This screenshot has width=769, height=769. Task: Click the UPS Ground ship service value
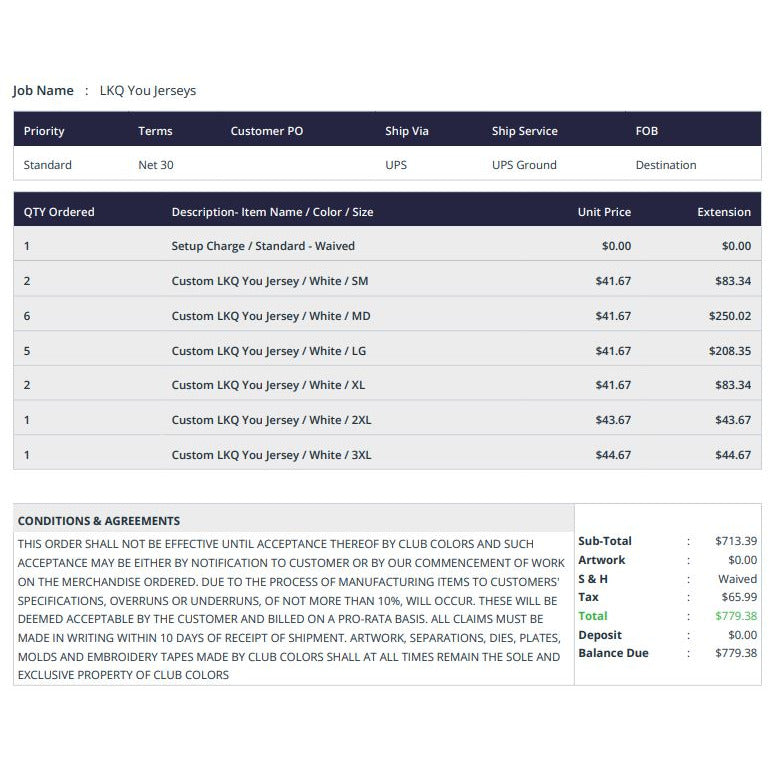(524, 165)
